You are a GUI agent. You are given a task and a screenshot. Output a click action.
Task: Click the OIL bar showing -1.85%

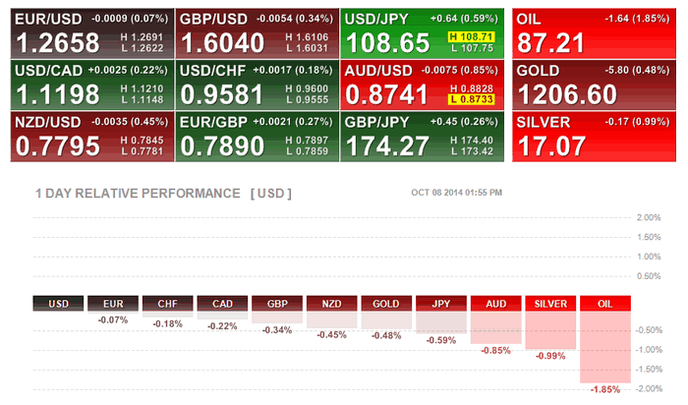coord(606,347)
